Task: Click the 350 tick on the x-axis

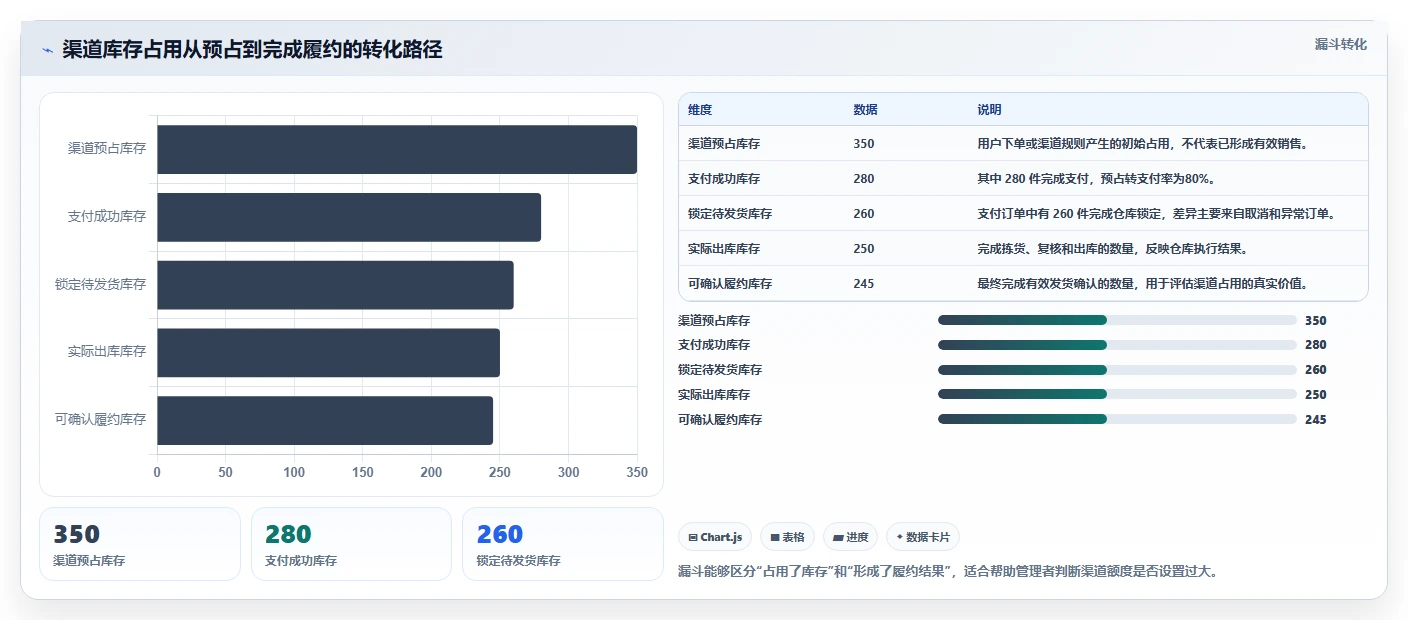Action: pos(637,473)
